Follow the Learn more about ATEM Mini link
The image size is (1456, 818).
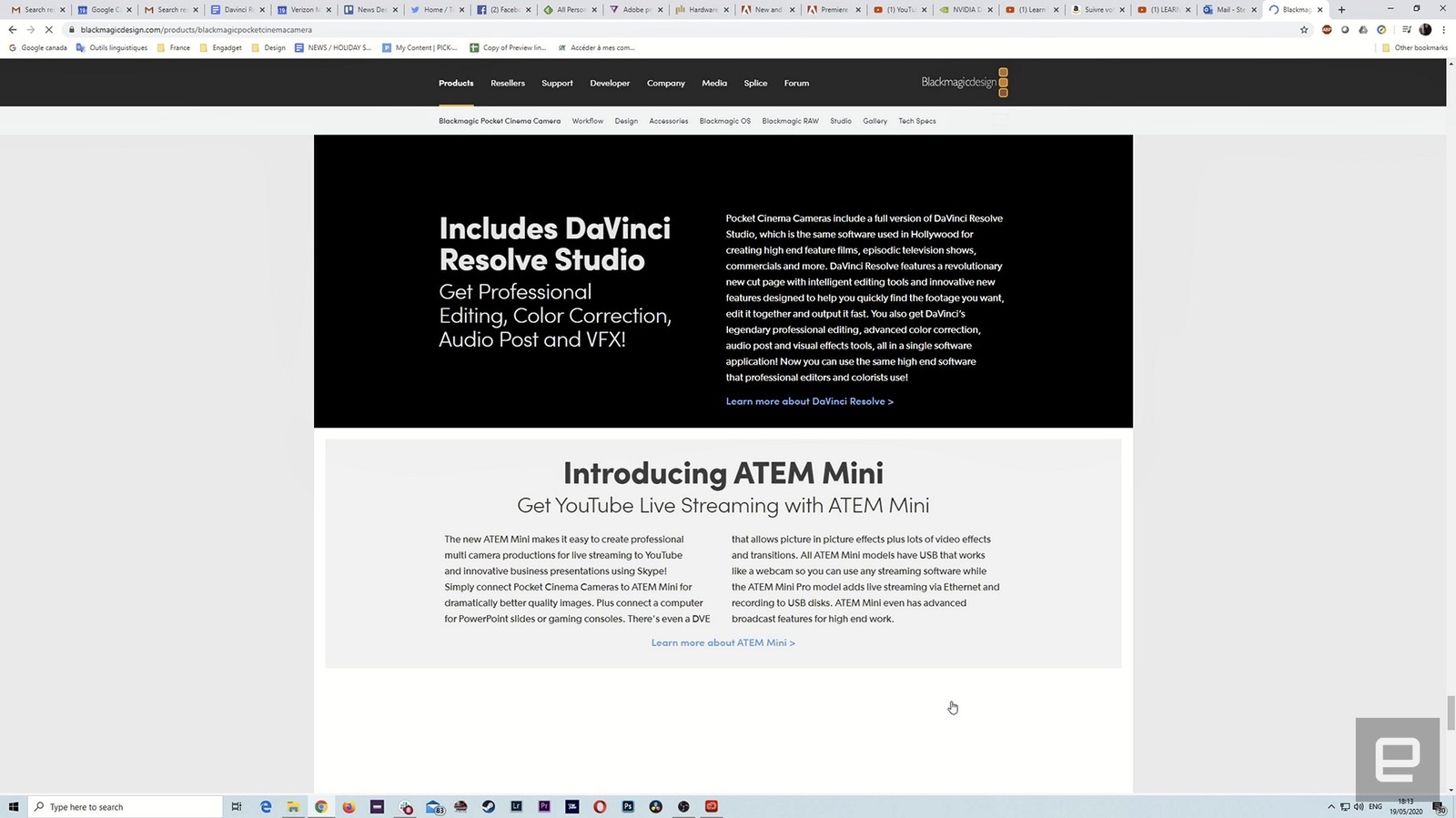tap(723, 642)
